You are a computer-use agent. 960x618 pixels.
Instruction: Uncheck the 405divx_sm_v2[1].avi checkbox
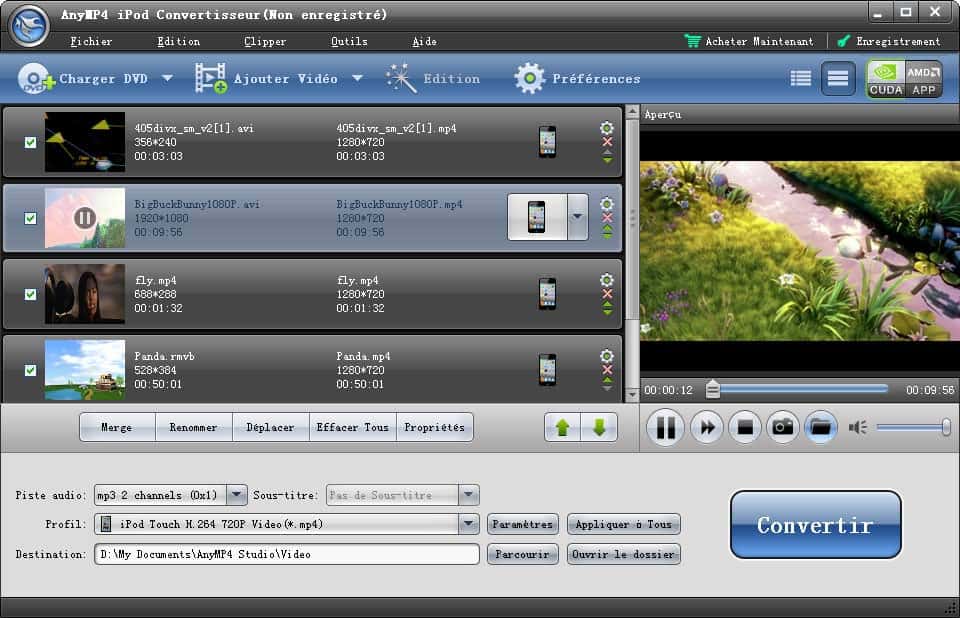(x=30, y=142)
